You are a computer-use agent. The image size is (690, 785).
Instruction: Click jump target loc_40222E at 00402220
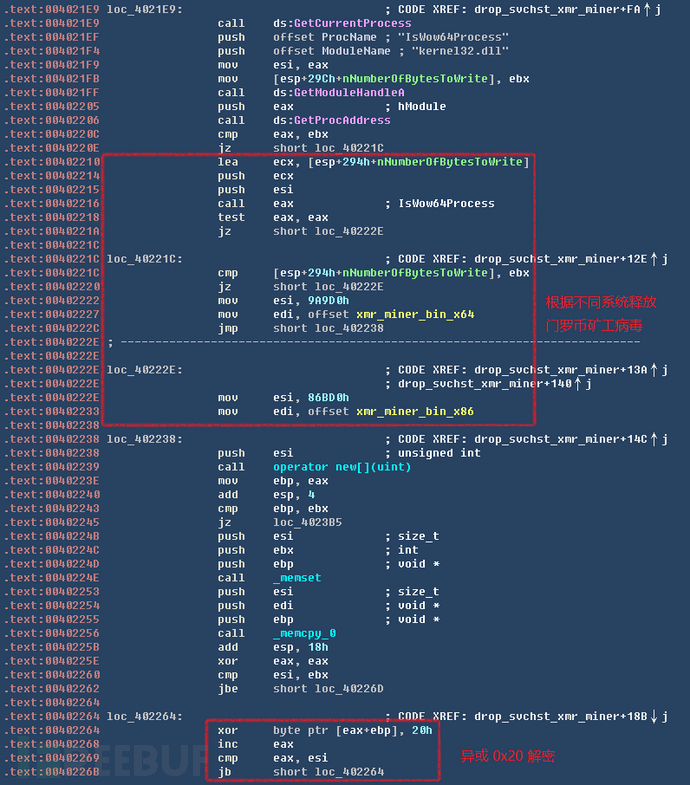click(349, 287)
